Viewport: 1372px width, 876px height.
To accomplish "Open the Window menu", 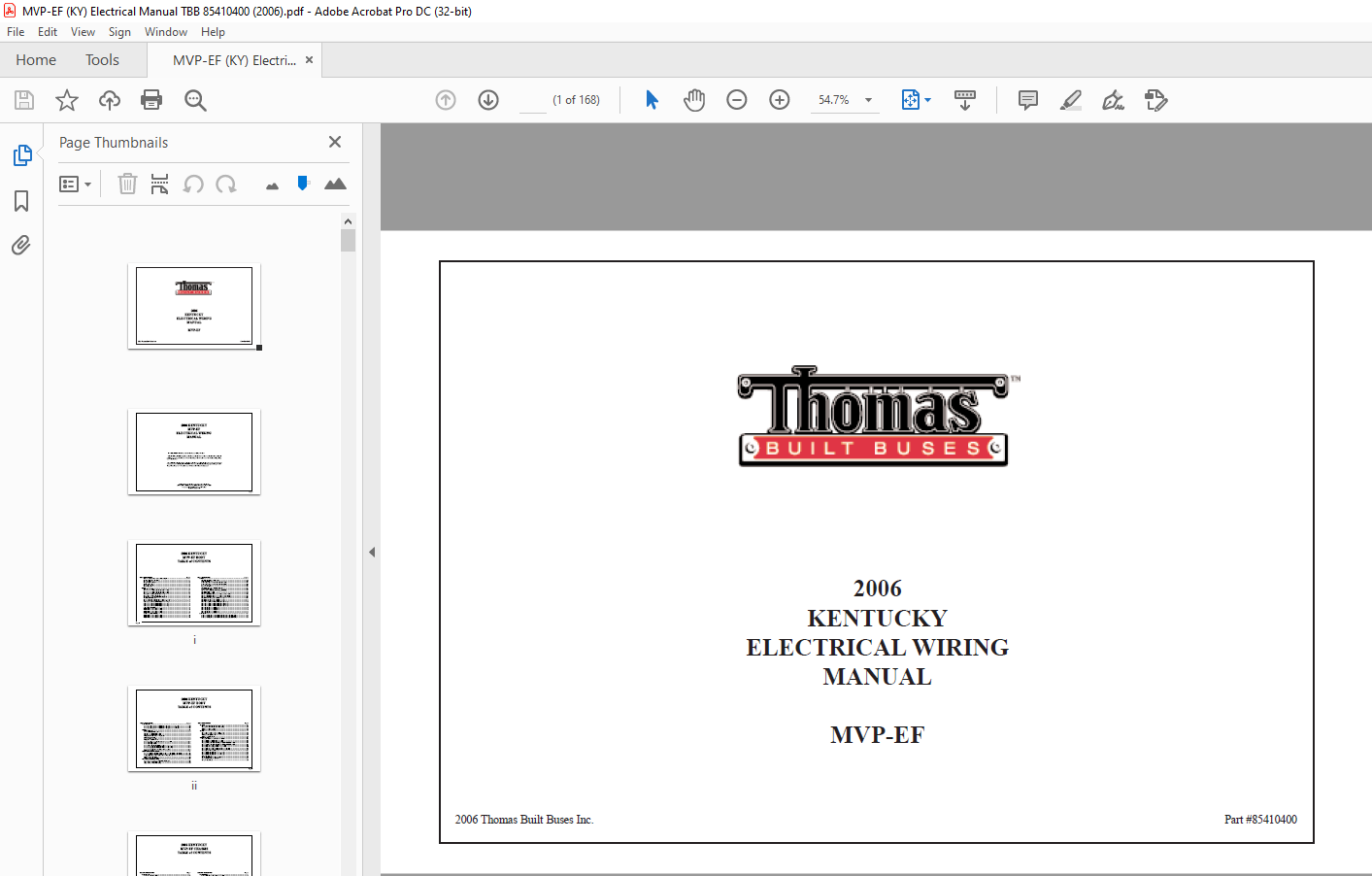I will pyautogui.click(x=166, y=32).
